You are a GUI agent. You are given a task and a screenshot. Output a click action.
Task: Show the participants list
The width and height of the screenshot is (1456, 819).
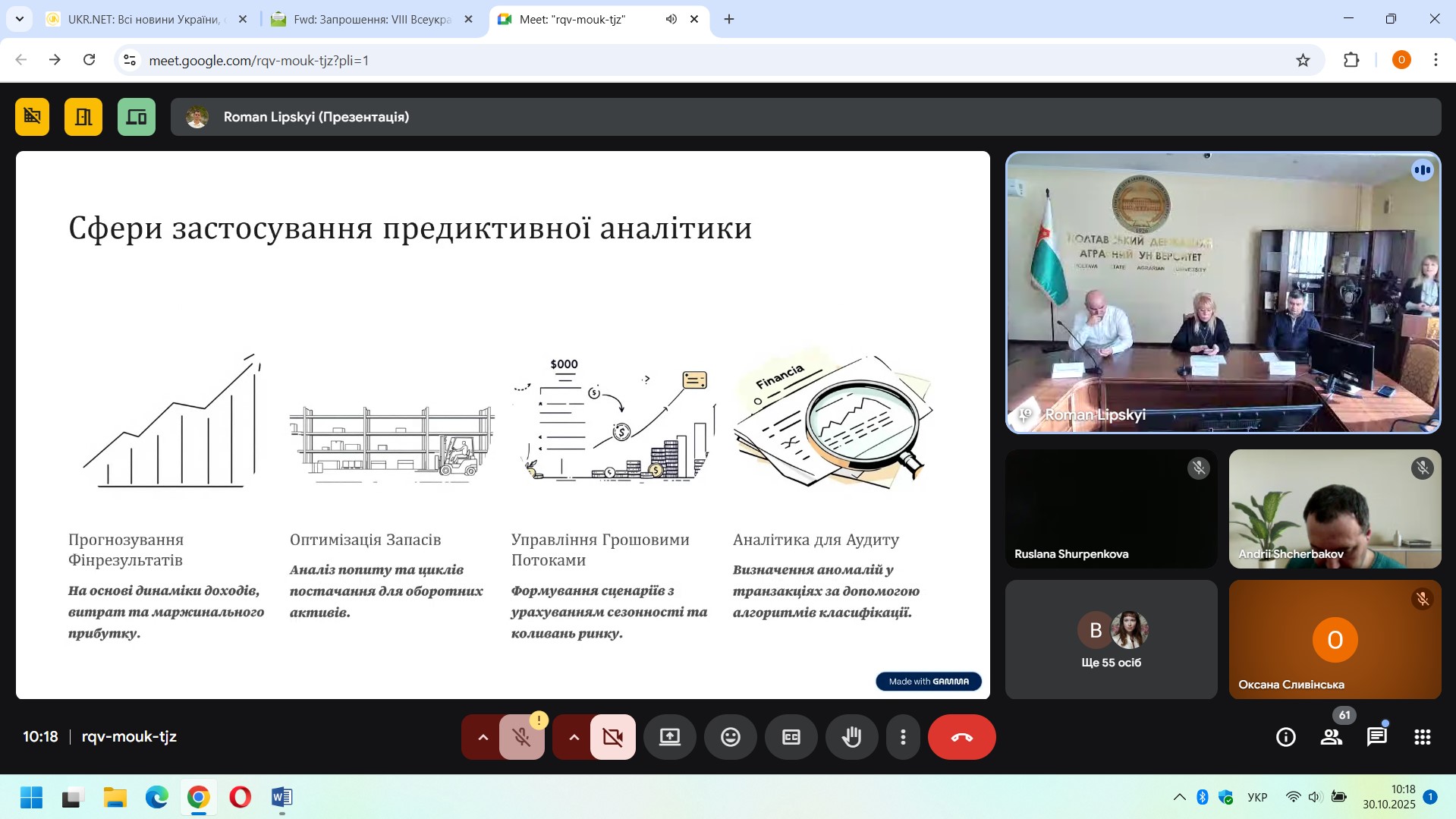pyautogui.click(x=1331, y=737)
